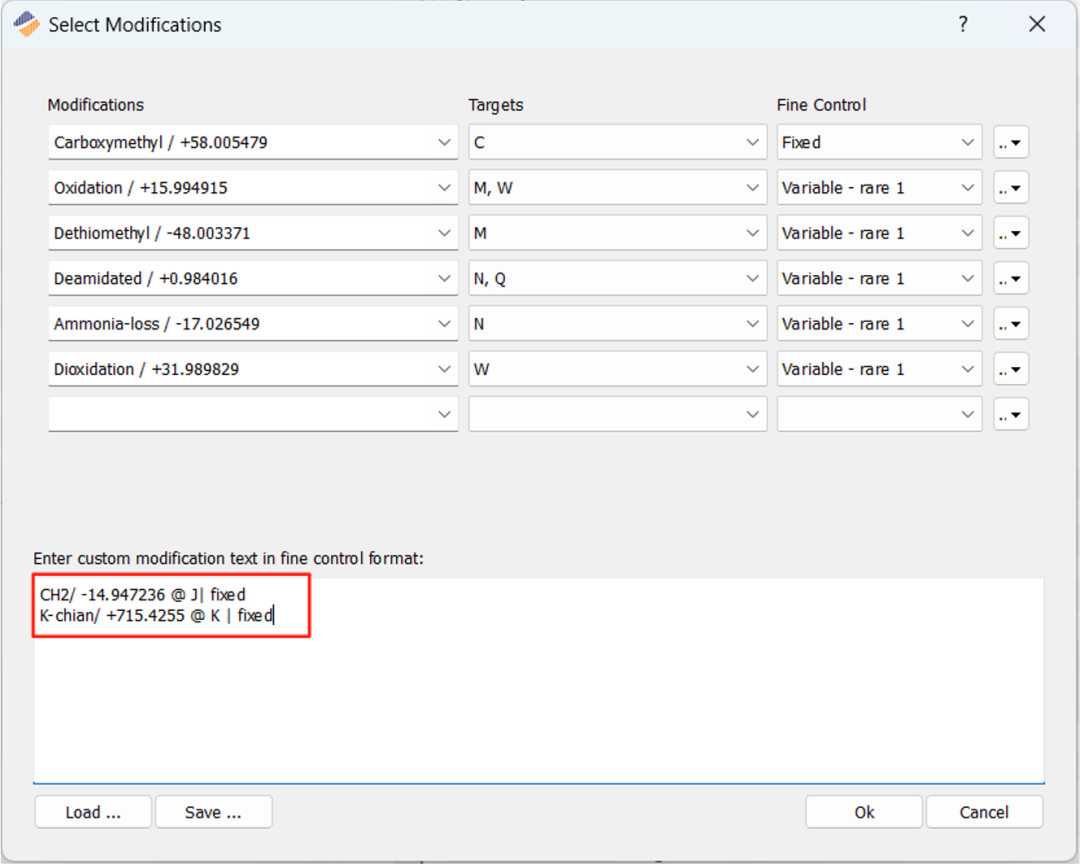This screenshot has width=1080, height=864.
Task: Expand the Dioxidation modification dropdown
Action: 445,369
